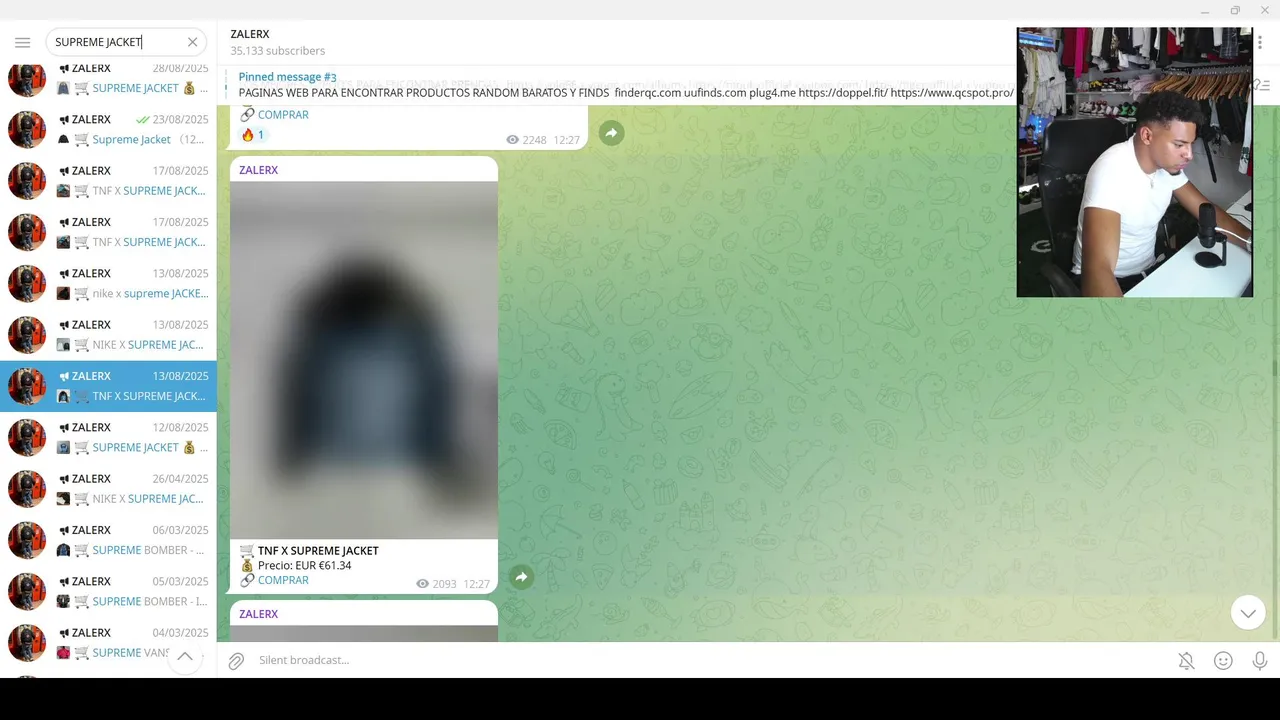Record a voice message with the microphone
Screen dimensions: 1280x720
1260,661
